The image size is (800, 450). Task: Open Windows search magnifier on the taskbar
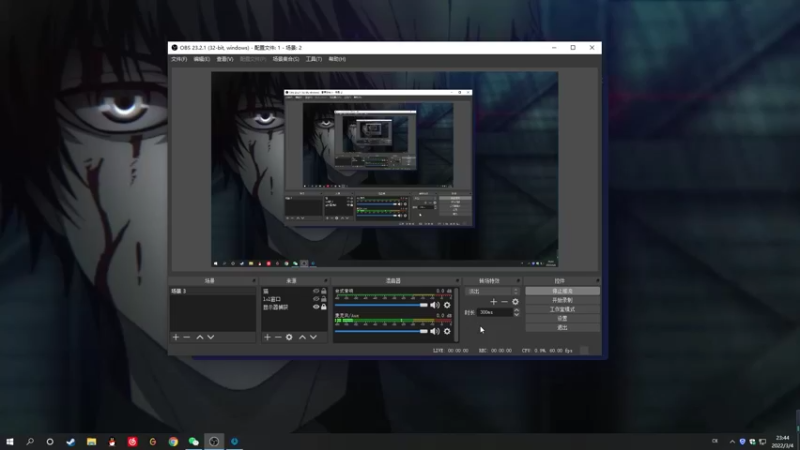[x=30, y=441]
